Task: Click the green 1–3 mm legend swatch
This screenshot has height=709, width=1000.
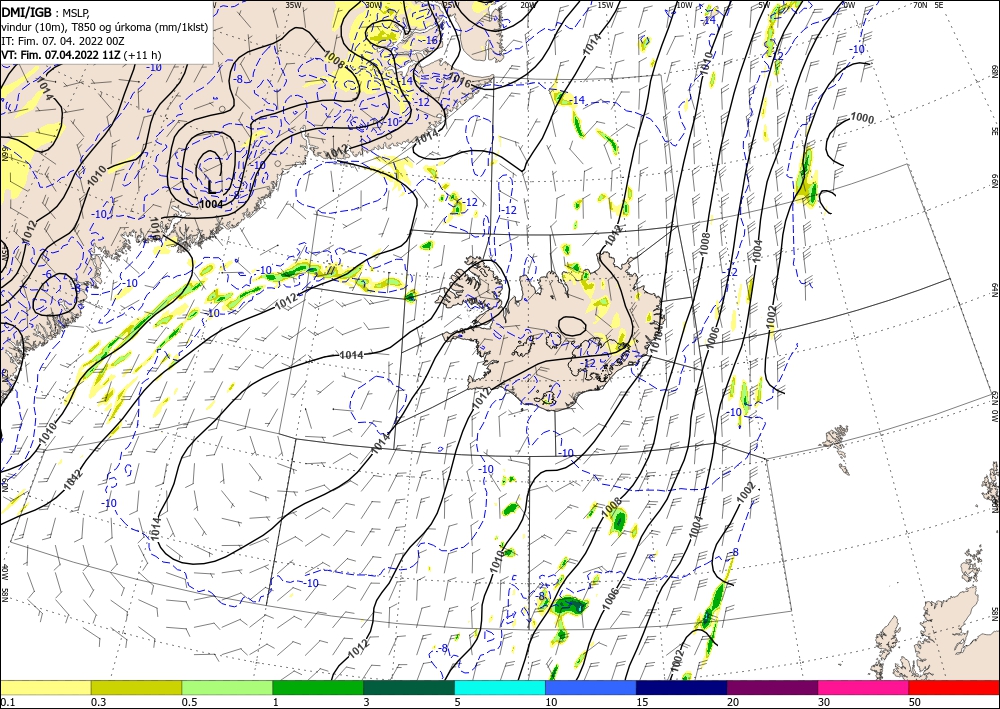Action: pos(318,687)
